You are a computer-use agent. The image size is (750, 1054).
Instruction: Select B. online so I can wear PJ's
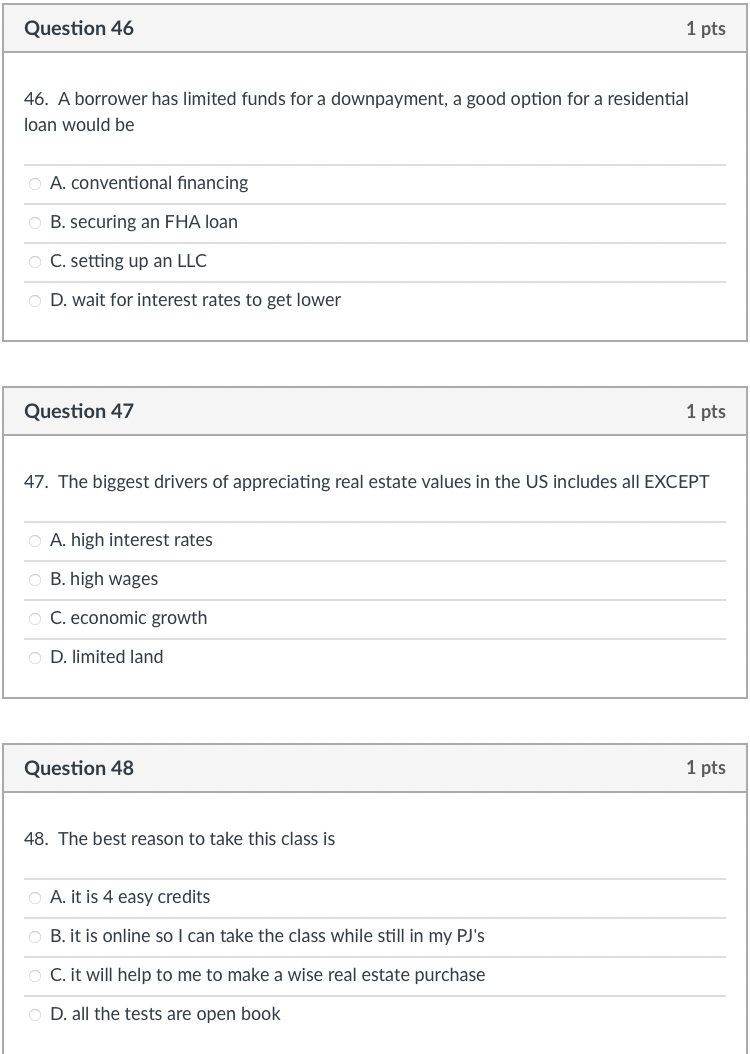point(34,936)
